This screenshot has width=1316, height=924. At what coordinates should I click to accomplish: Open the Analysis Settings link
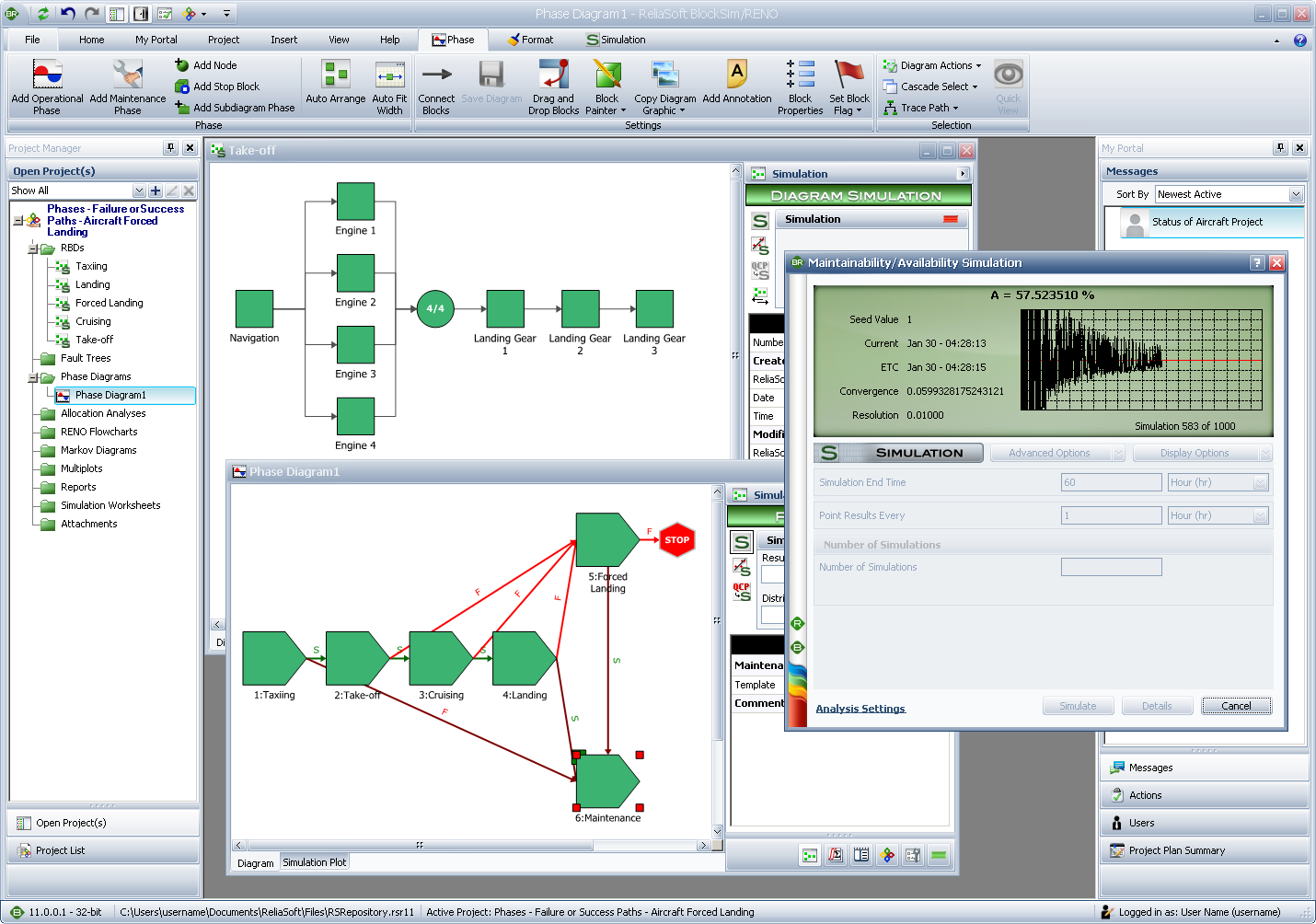click(860, 709)
